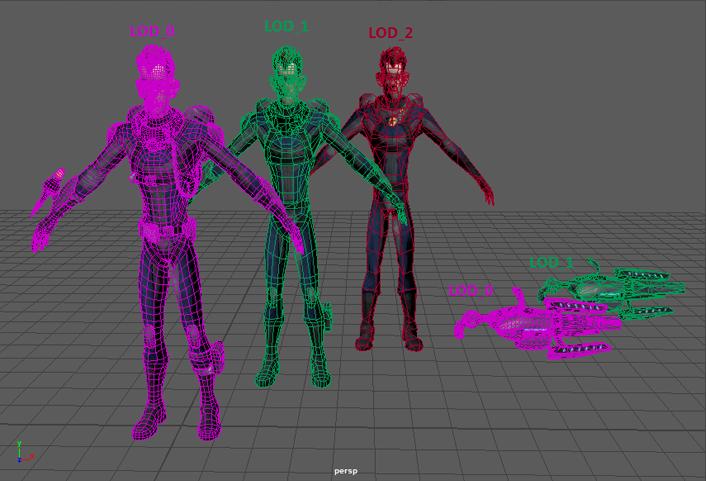Click the magenta LOD_0 label by the weapon
Screen dimensions: 706x481
pos(471,290)
